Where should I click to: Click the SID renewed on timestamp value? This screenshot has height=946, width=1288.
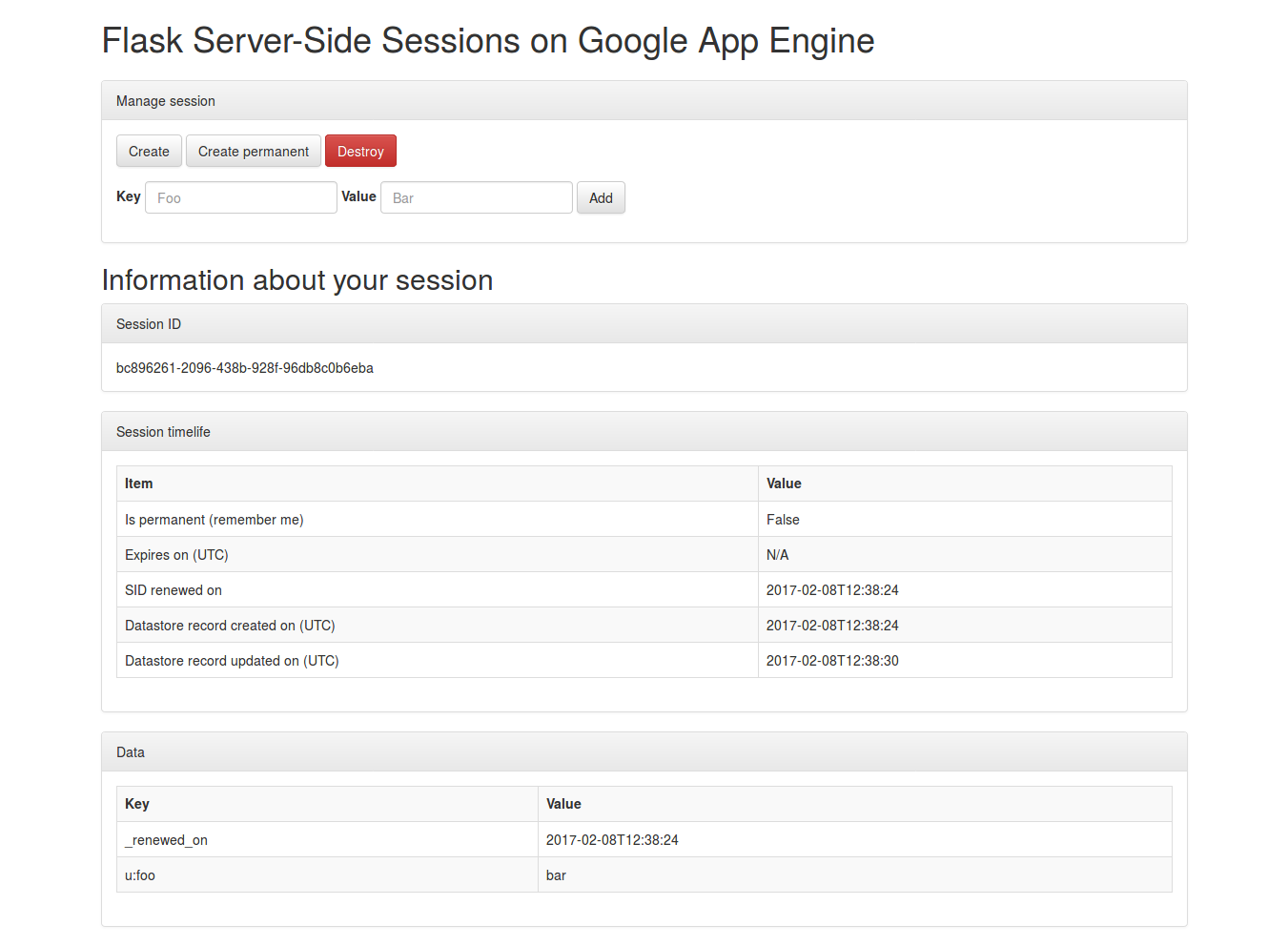pos(965,589)
